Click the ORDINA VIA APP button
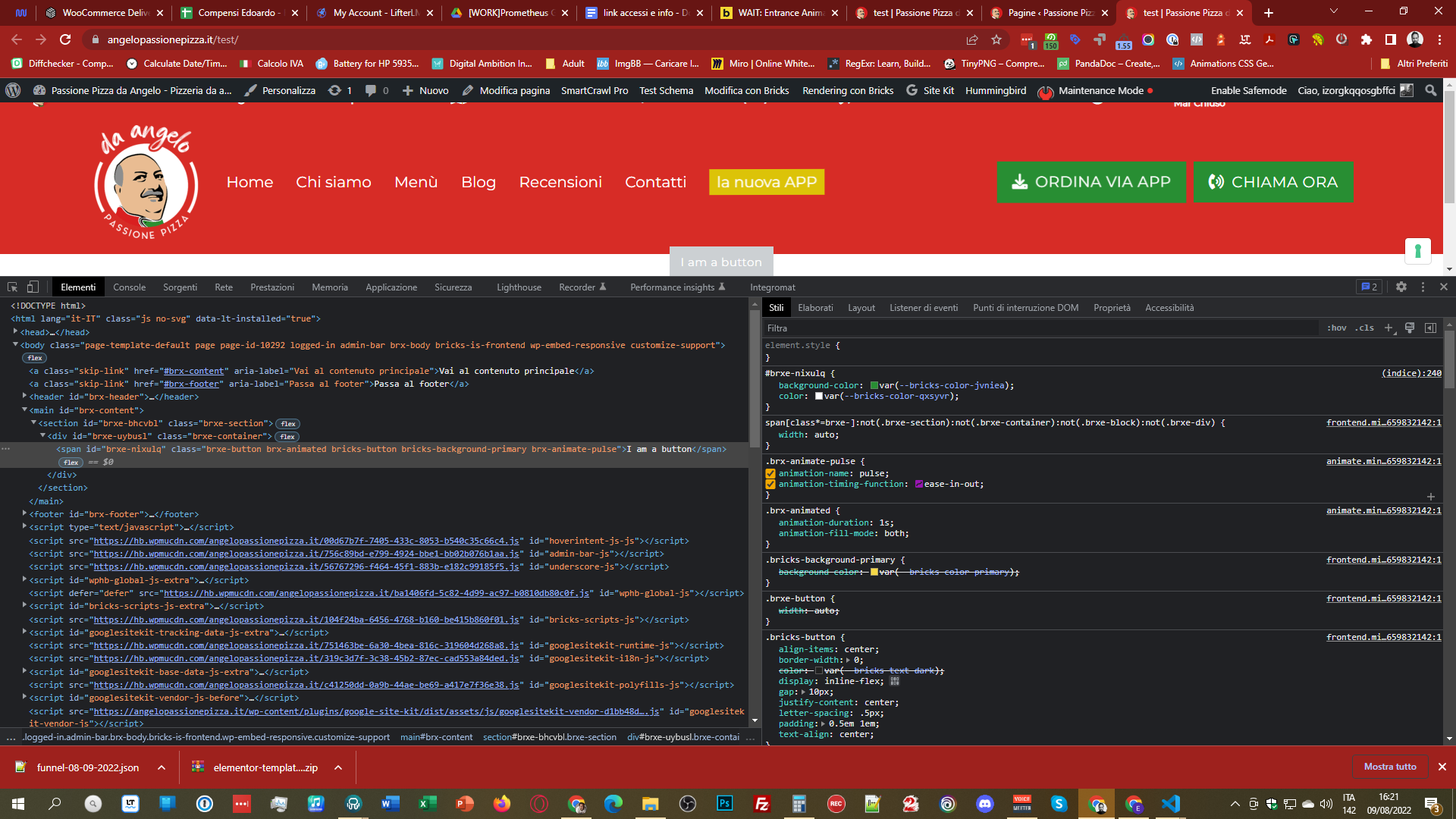 [1090, 182]
